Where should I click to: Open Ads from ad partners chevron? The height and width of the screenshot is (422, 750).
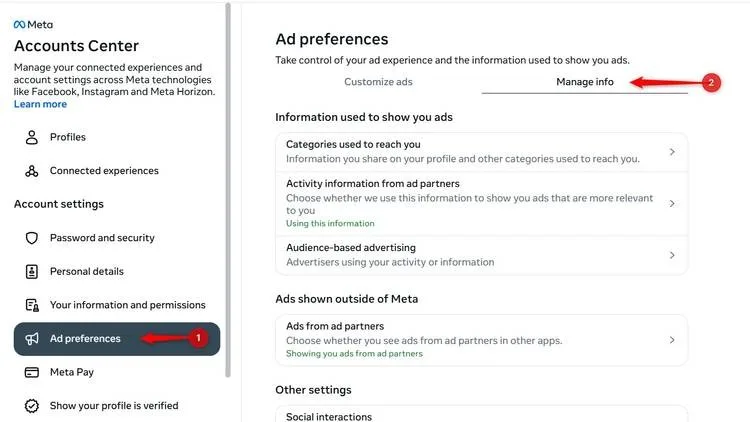click(672, 340)
